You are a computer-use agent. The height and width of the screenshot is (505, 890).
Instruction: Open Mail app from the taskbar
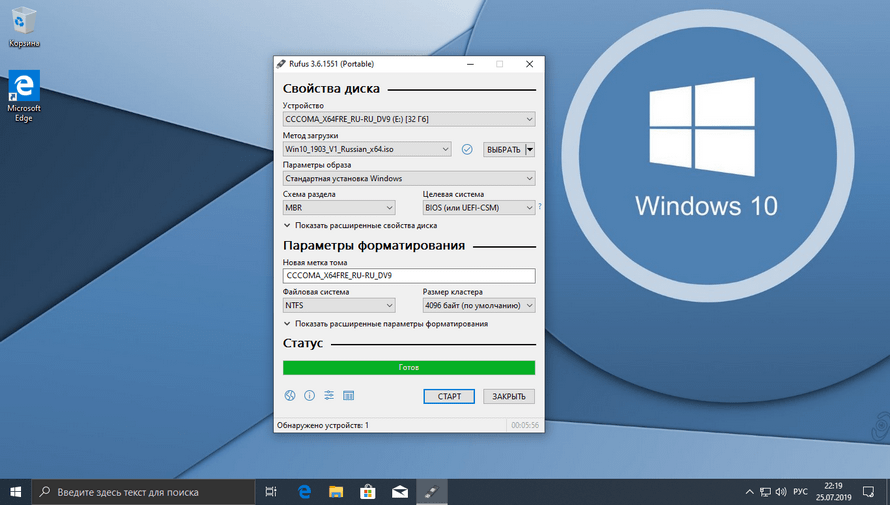(400, 492)
